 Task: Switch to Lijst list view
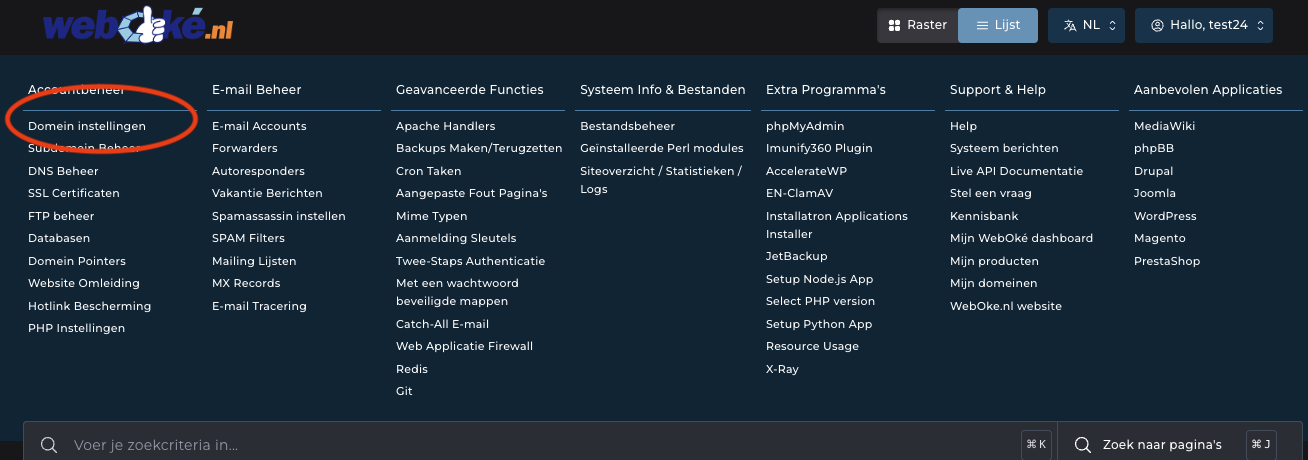point(997,25)
